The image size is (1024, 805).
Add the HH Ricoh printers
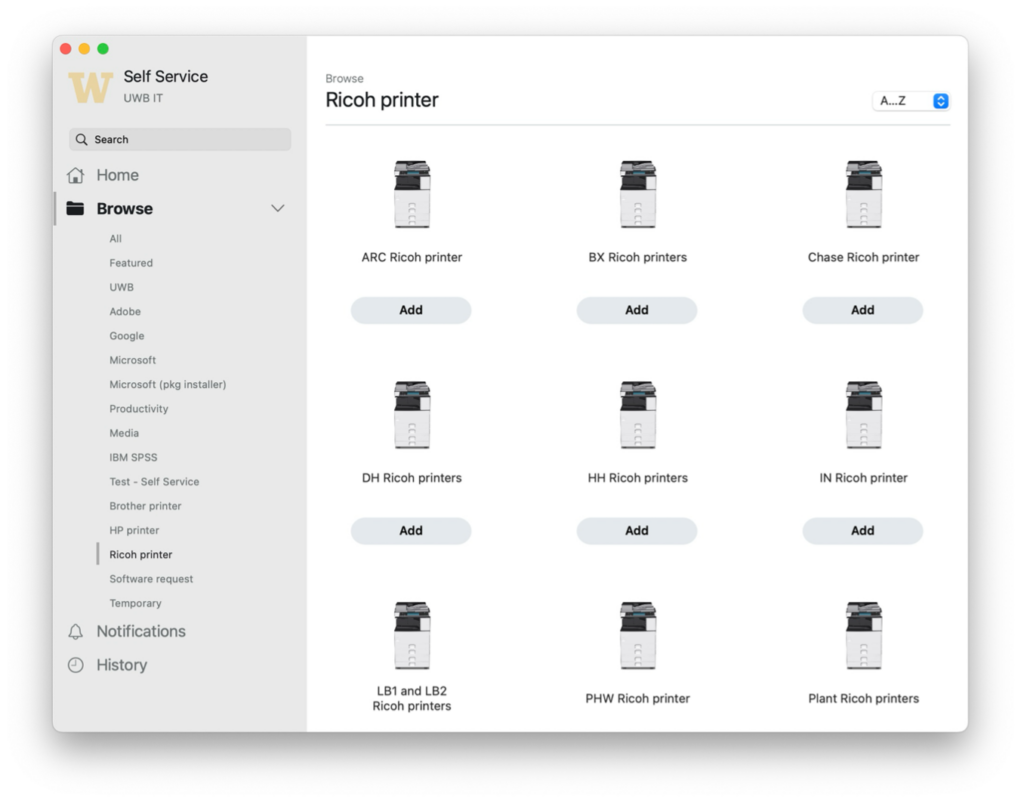pos(637,531)
